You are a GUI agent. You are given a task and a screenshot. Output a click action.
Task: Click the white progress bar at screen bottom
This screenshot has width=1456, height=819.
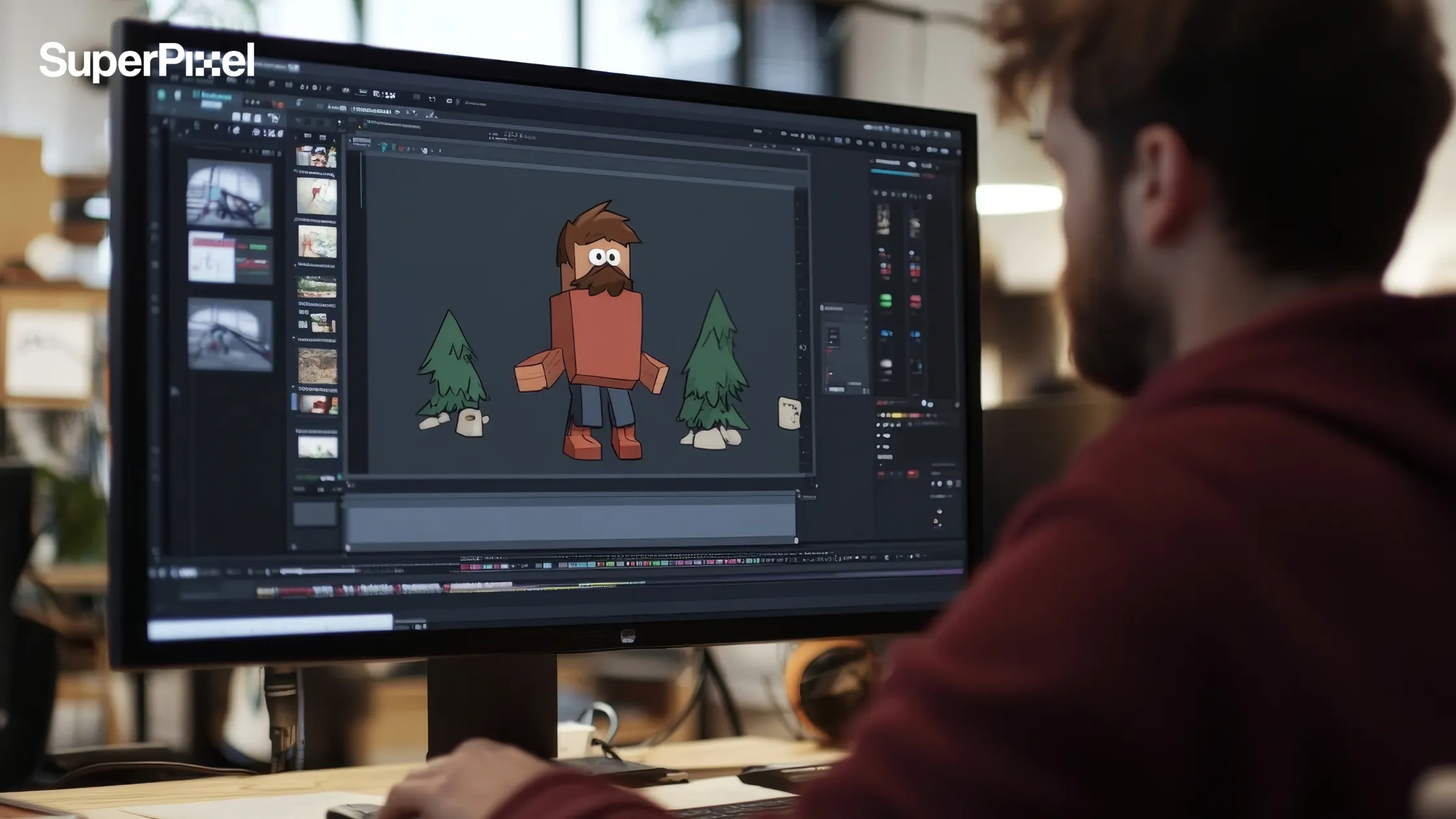point(270,627)
